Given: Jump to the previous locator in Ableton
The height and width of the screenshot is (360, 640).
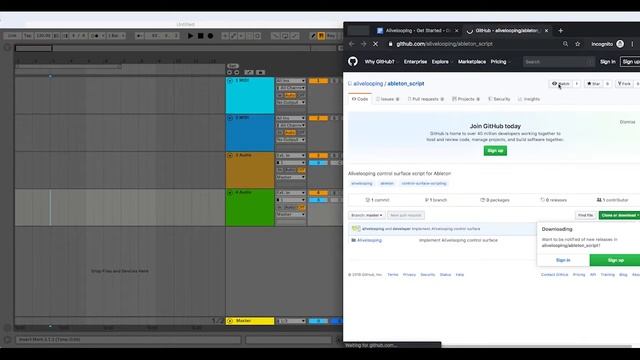Looking at the screenshot, I should pos(229,72).
